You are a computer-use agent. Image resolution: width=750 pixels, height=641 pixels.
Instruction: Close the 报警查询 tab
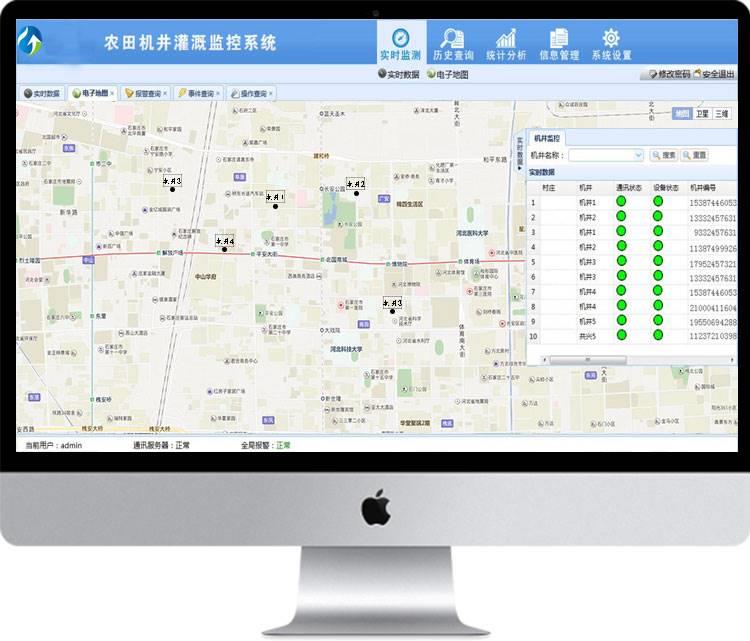pos(165,93)
